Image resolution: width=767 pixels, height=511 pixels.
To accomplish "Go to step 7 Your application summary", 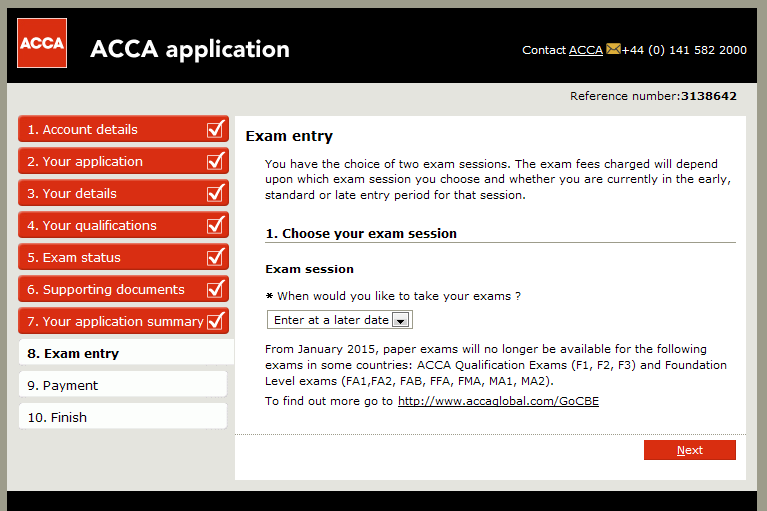I will point(123,321).
